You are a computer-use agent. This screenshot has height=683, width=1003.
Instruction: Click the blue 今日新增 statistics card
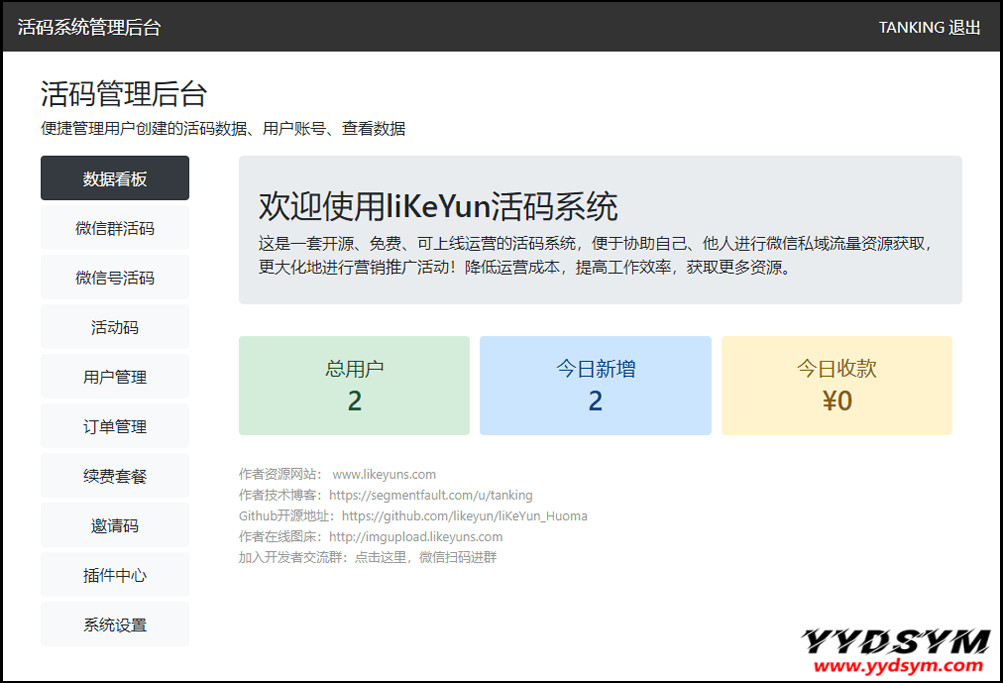[x=595, y=386]
